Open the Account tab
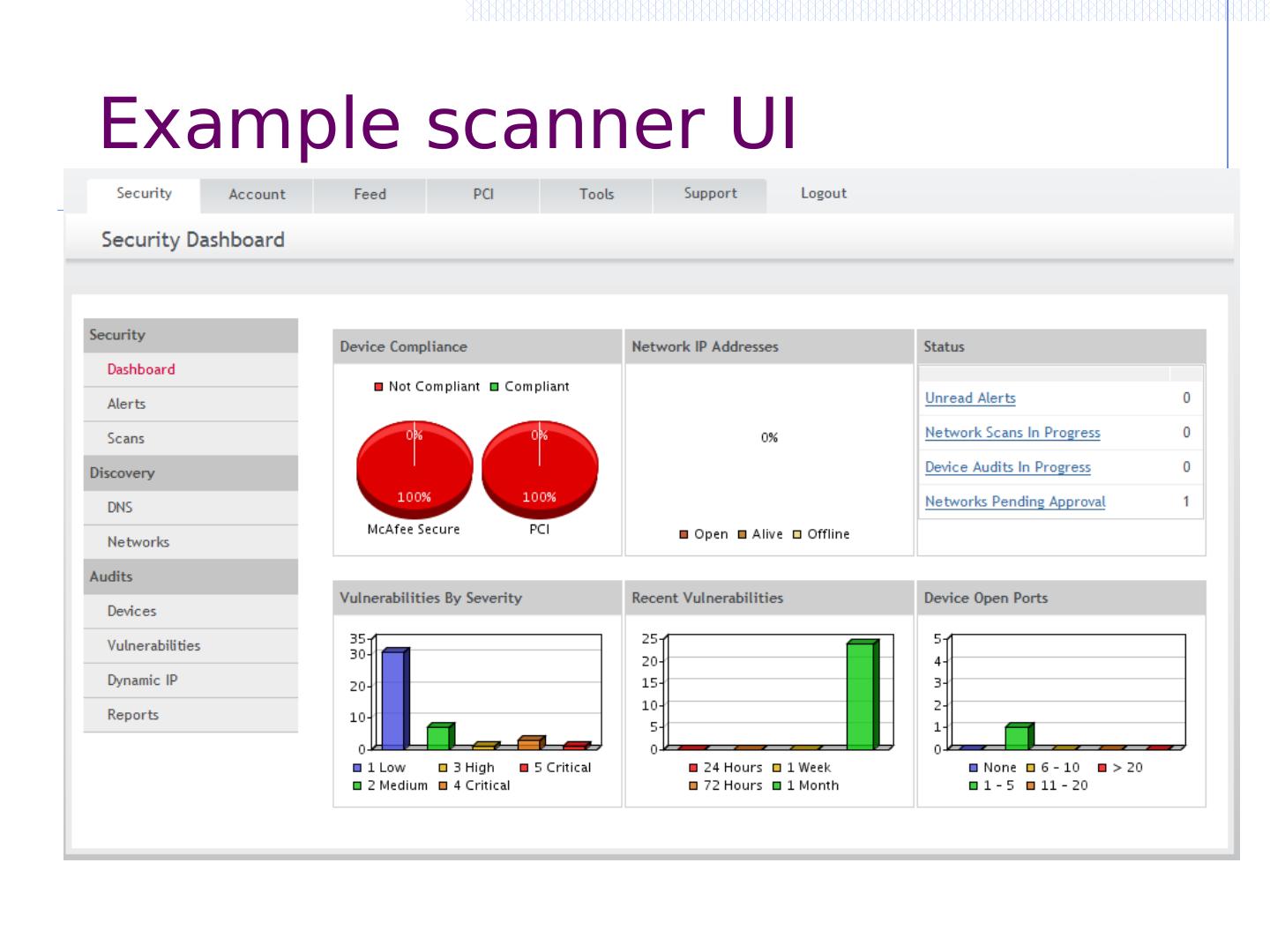1270x952 pixels. (x=257, y=195)
